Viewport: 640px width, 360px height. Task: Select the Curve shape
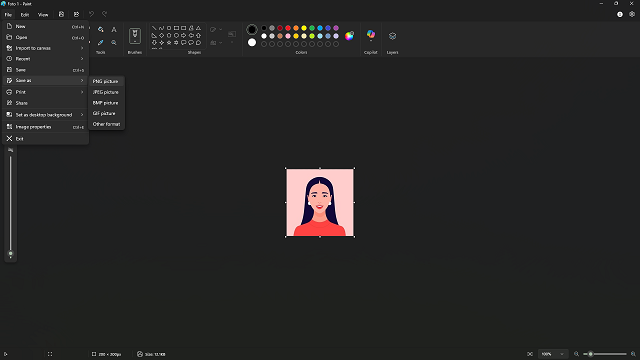pos(161,28)
